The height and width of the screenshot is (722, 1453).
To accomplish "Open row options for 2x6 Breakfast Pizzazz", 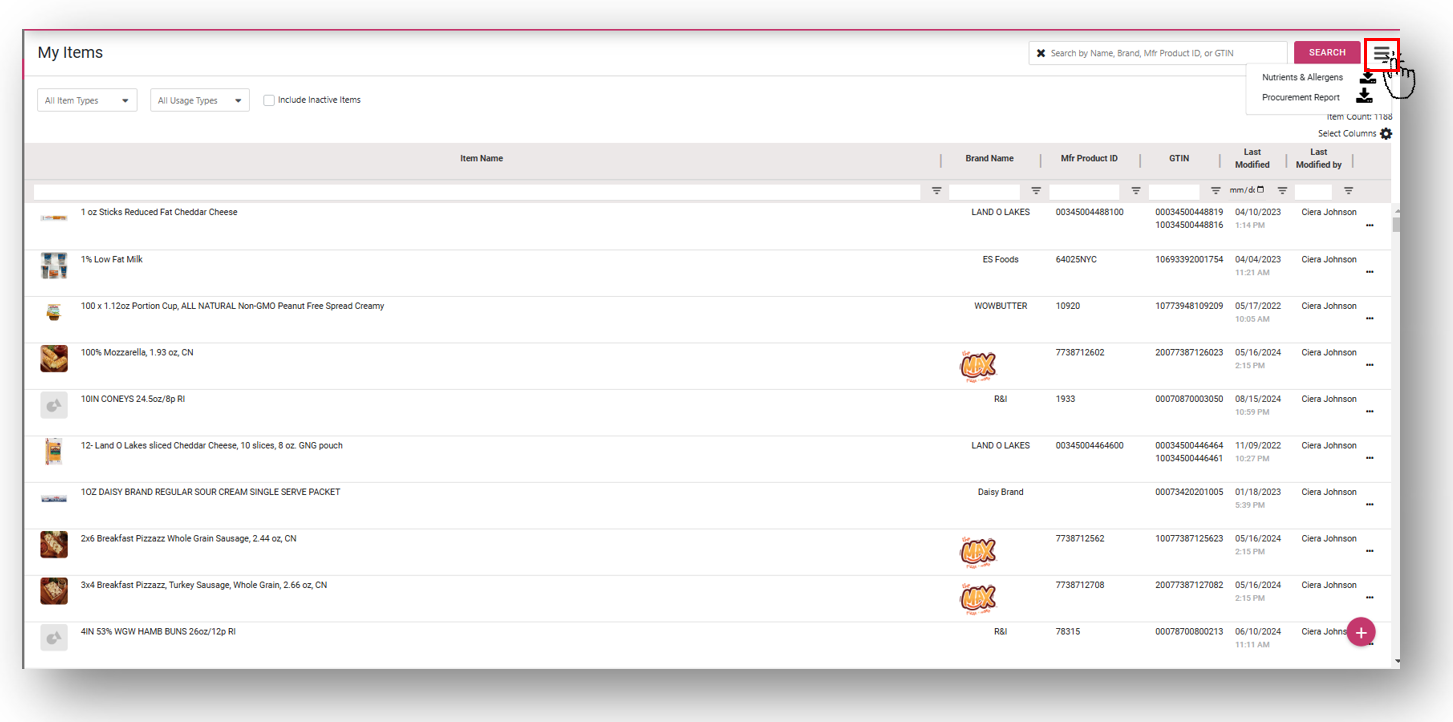I will 1369,551.
